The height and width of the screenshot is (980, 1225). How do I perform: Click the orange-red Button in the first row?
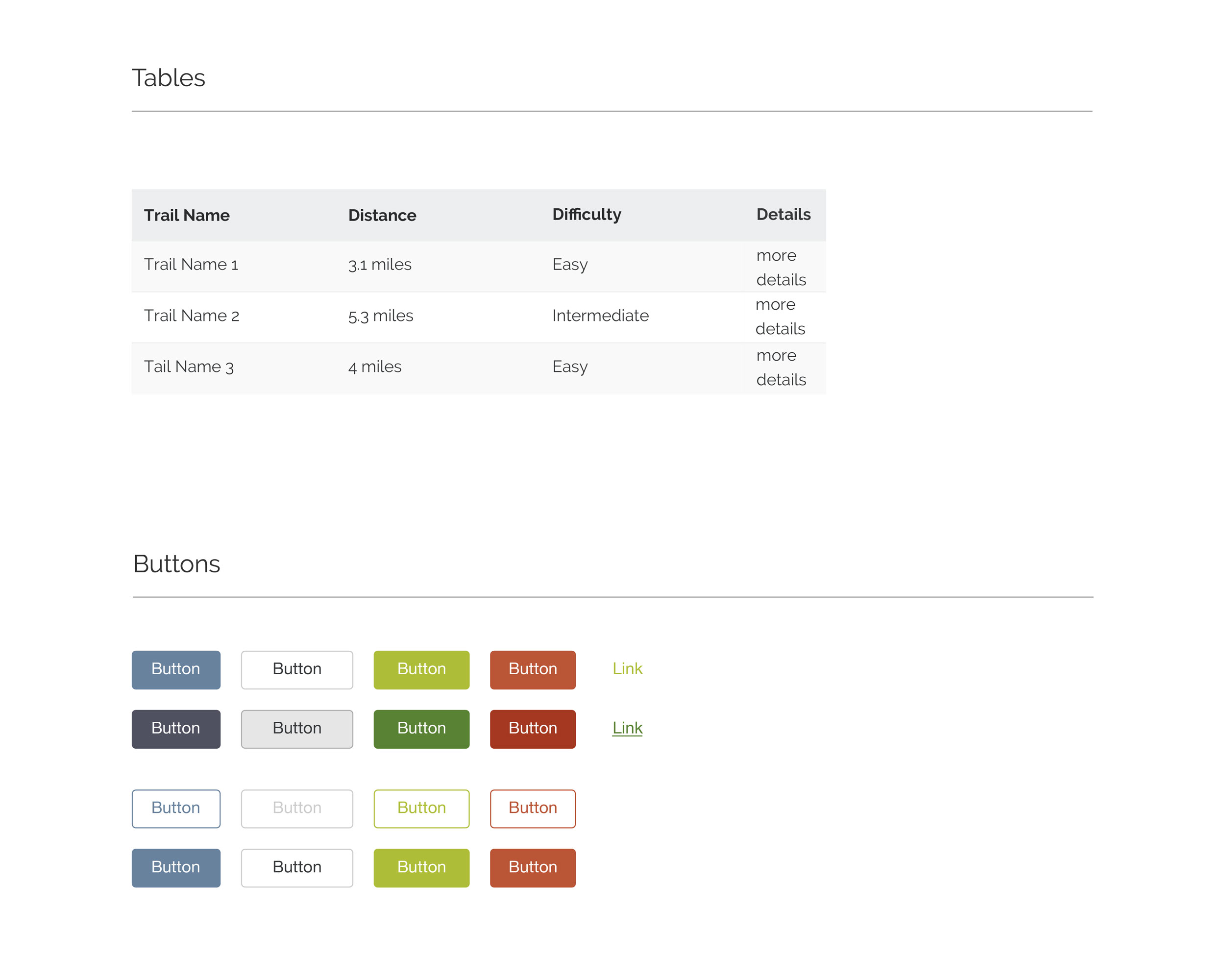click(x=533, y=670)
